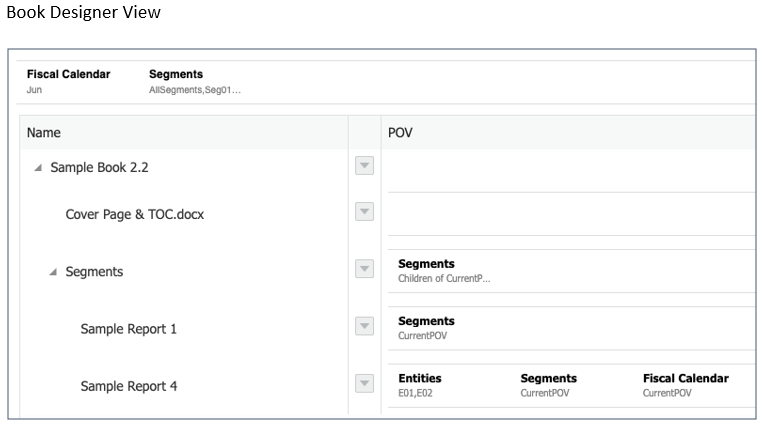Open the dropdown arrow for Cover Page & TOC.docx
The width and height of the screenshot is (762, 425).
[365, 212]
